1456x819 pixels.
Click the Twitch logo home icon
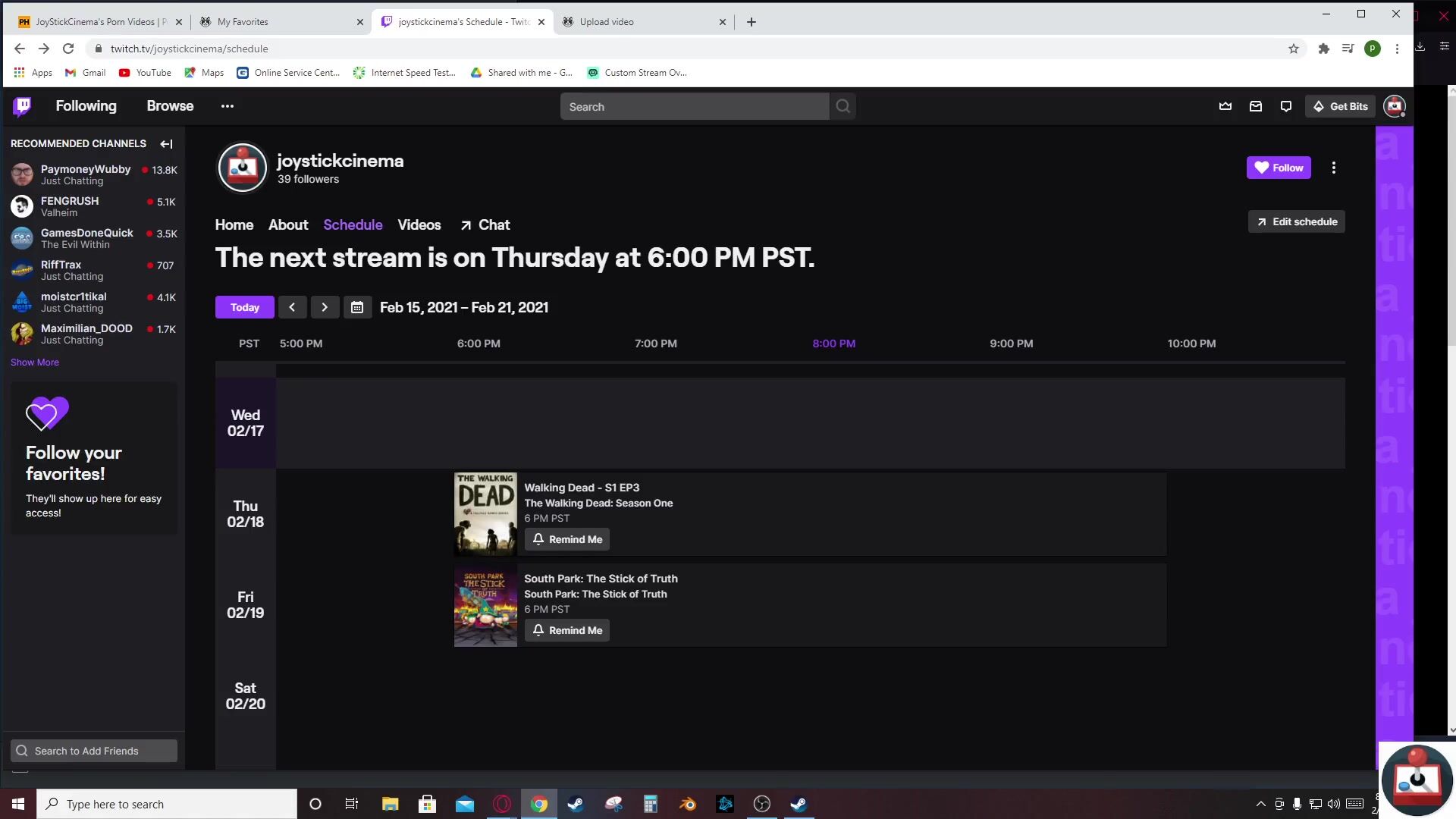(22, 106)
